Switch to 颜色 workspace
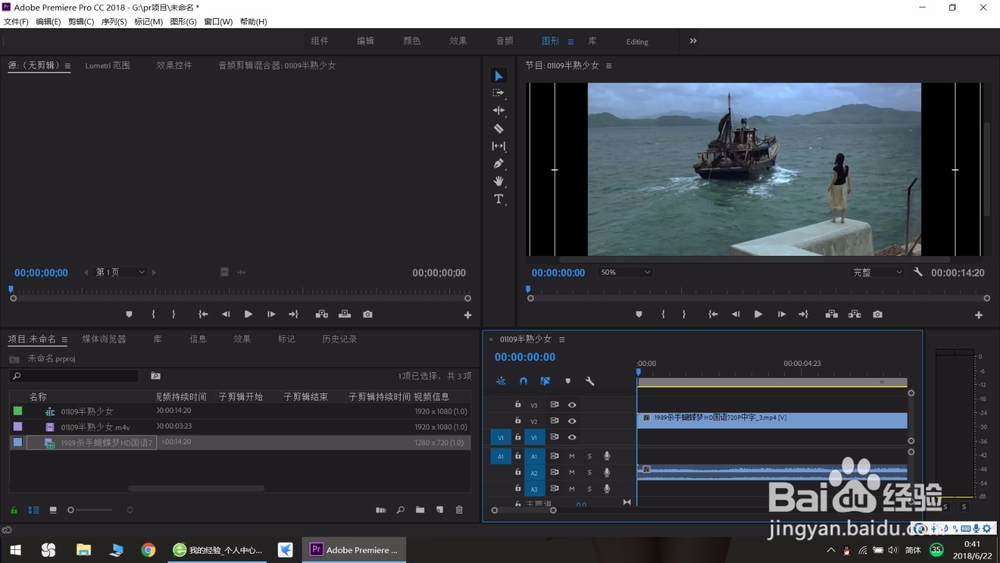The height and width of the screenshot is (563, 1000). 412,41
